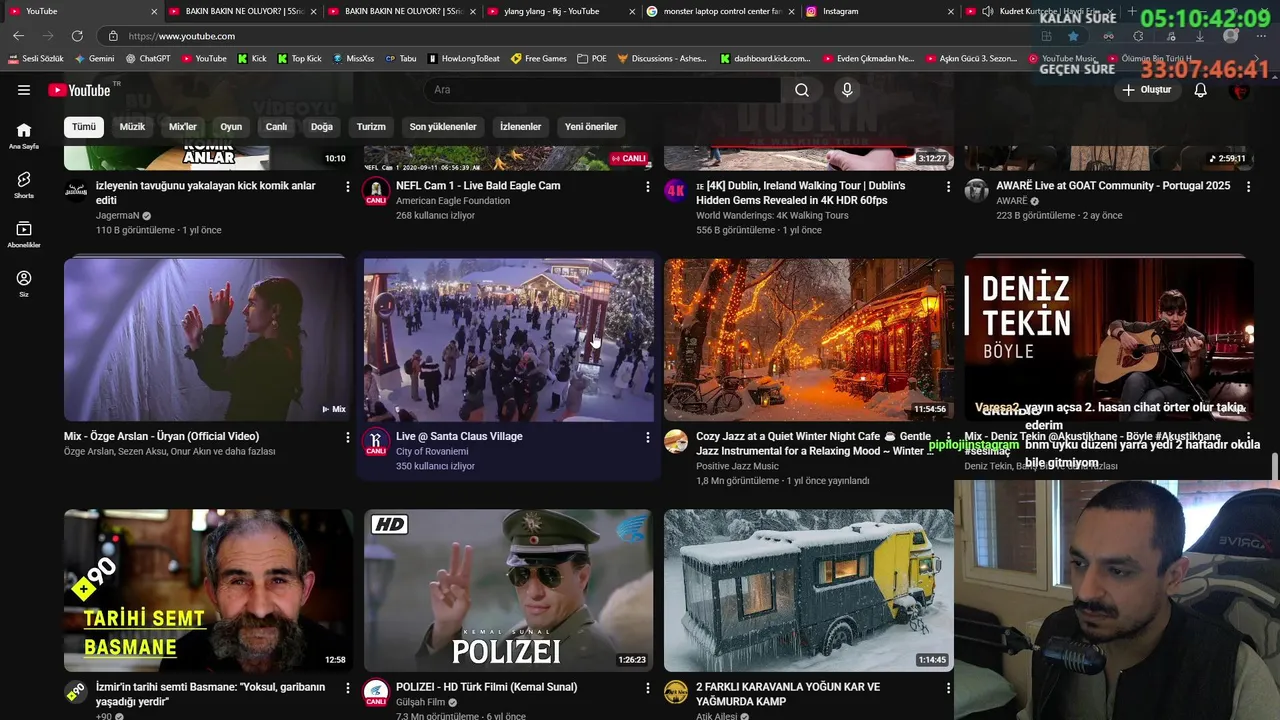View site information icon in address bar

click(113, 36)
